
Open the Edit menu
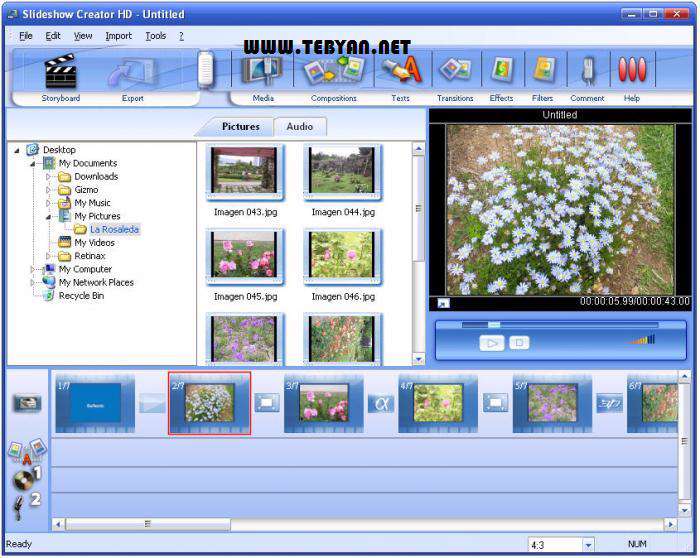coord(53,36)
